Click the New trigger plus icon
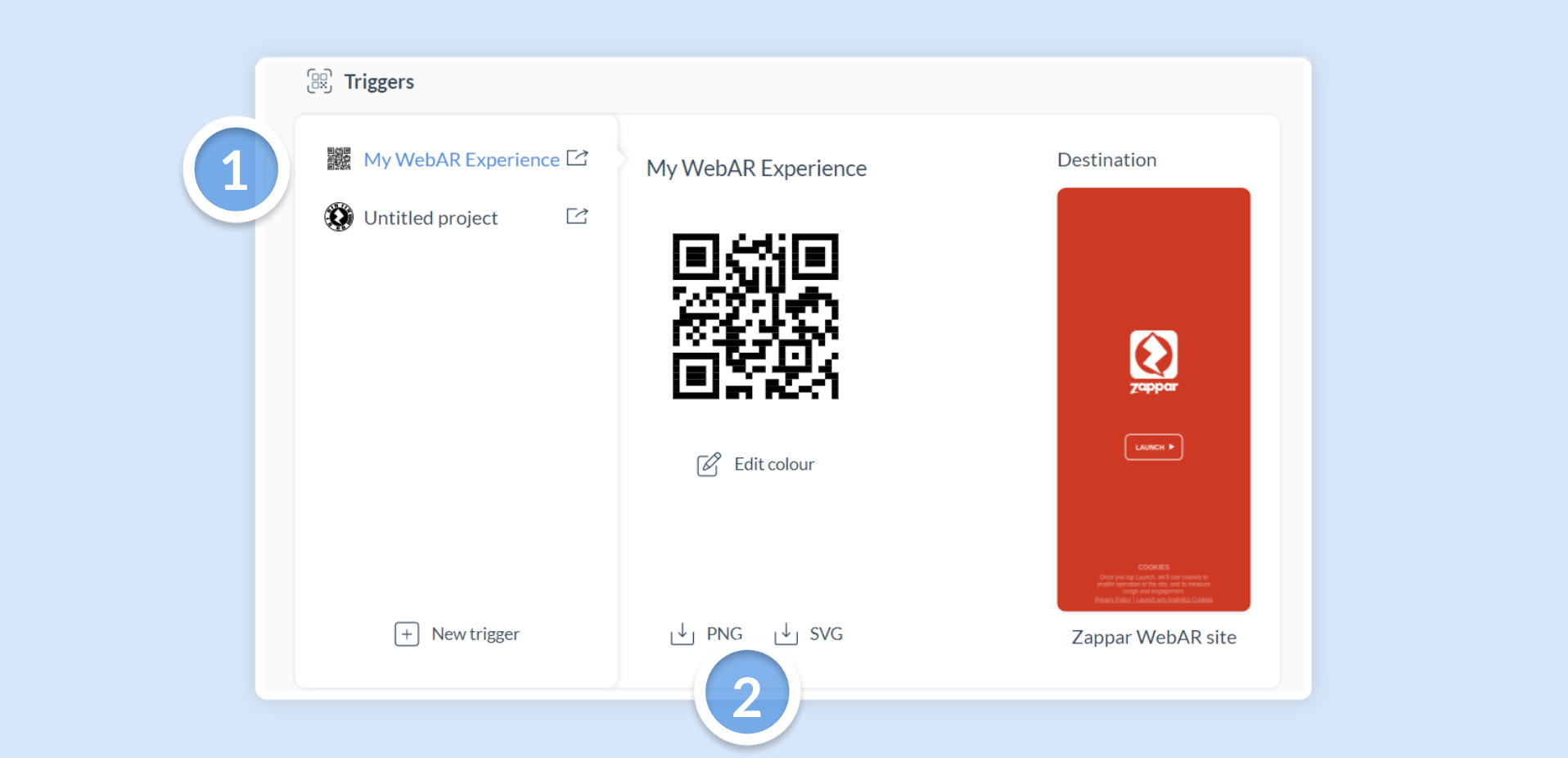Viewport: 1568px width, 758px height. [x=407, y=634]
